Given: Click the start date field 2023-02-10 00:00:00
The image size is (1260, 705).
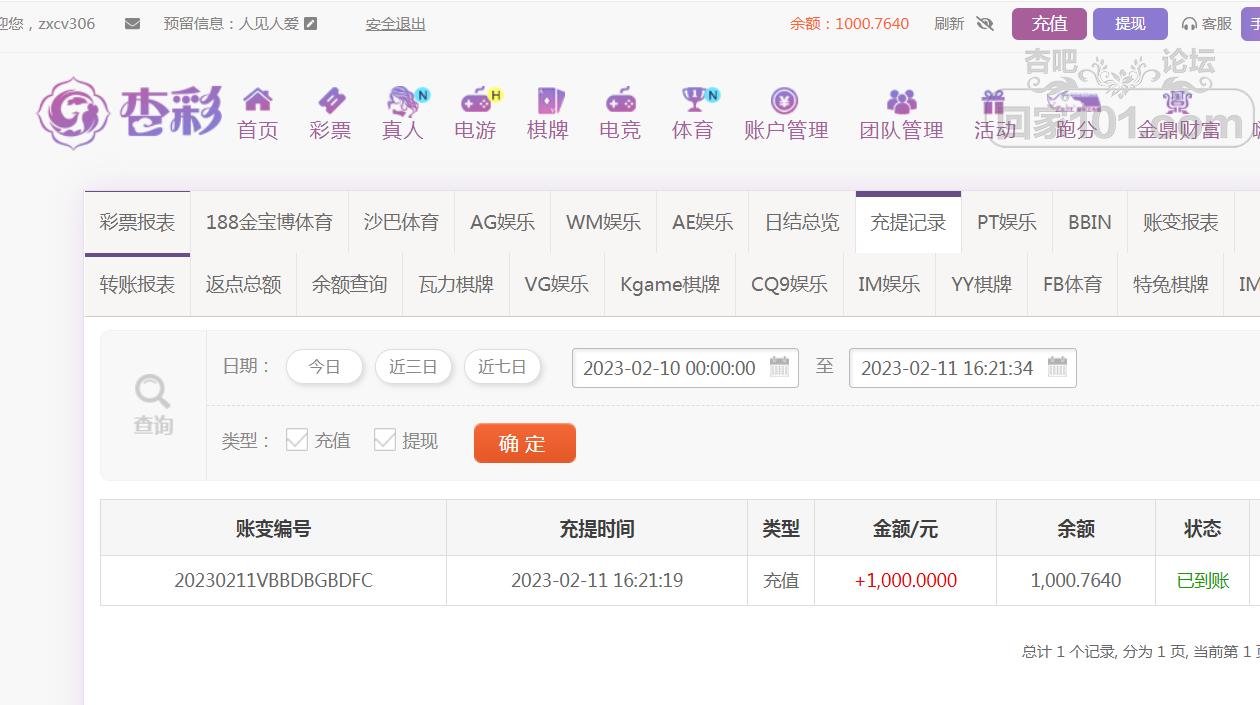Looking at the screenshot, I should tap(685, 368).
